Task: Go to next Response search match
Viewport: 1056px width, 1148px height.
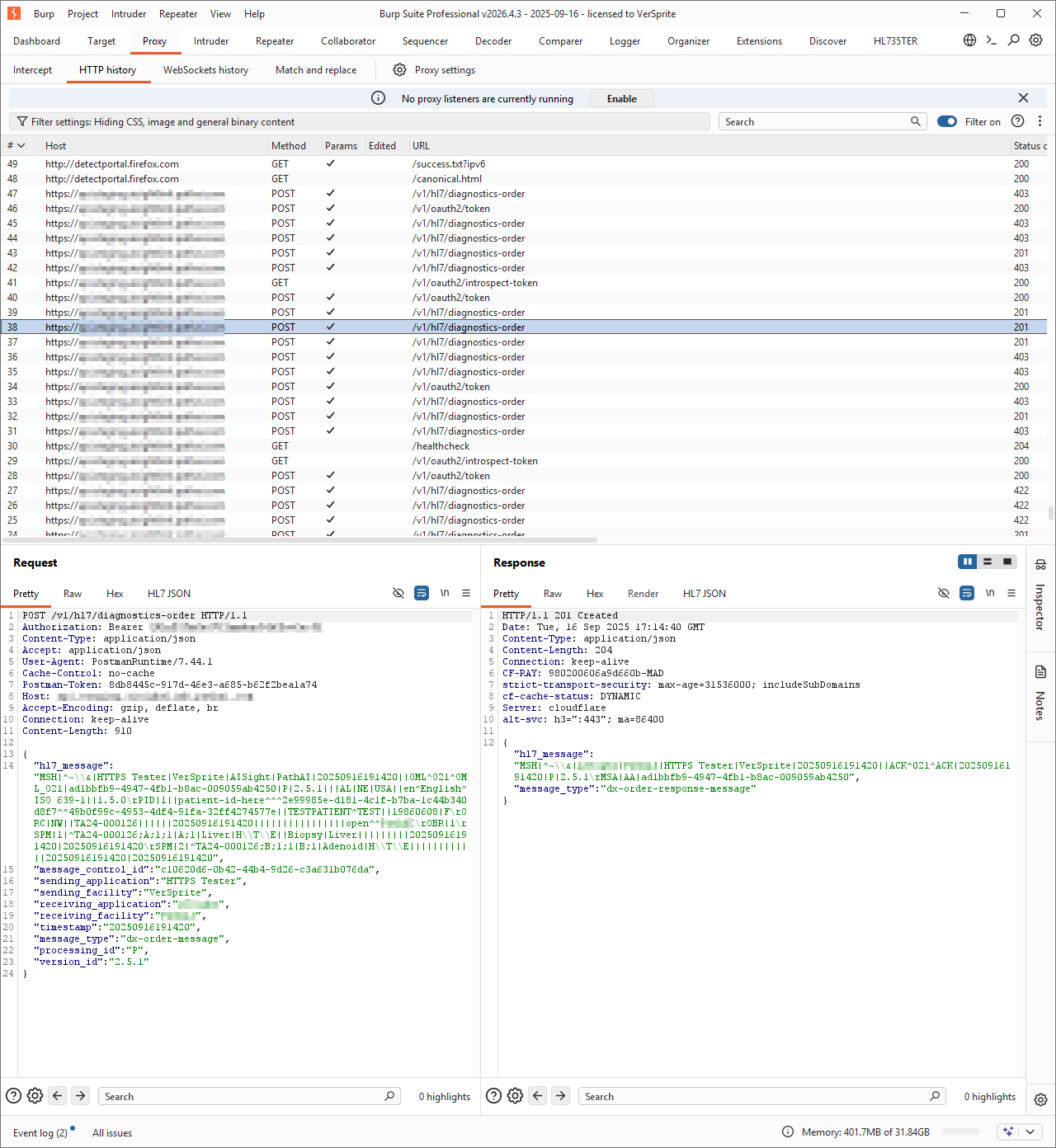Action: [x=560, y=1096]
